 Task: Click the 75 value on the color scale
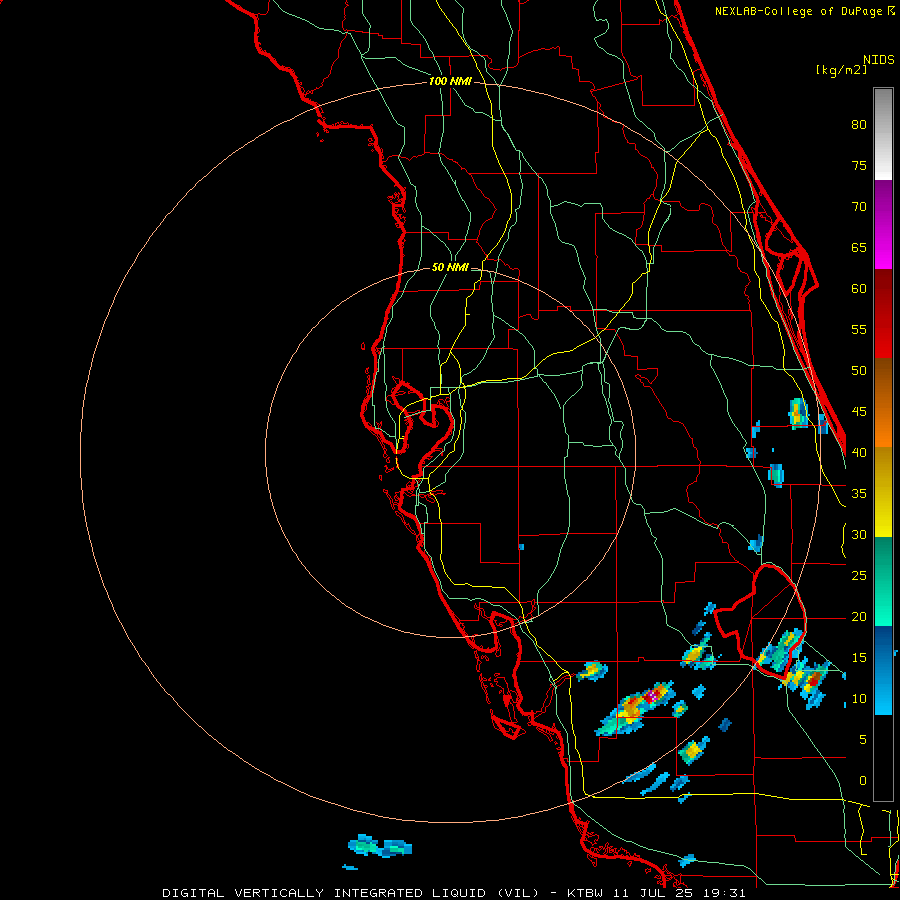(x=859, y=165)
